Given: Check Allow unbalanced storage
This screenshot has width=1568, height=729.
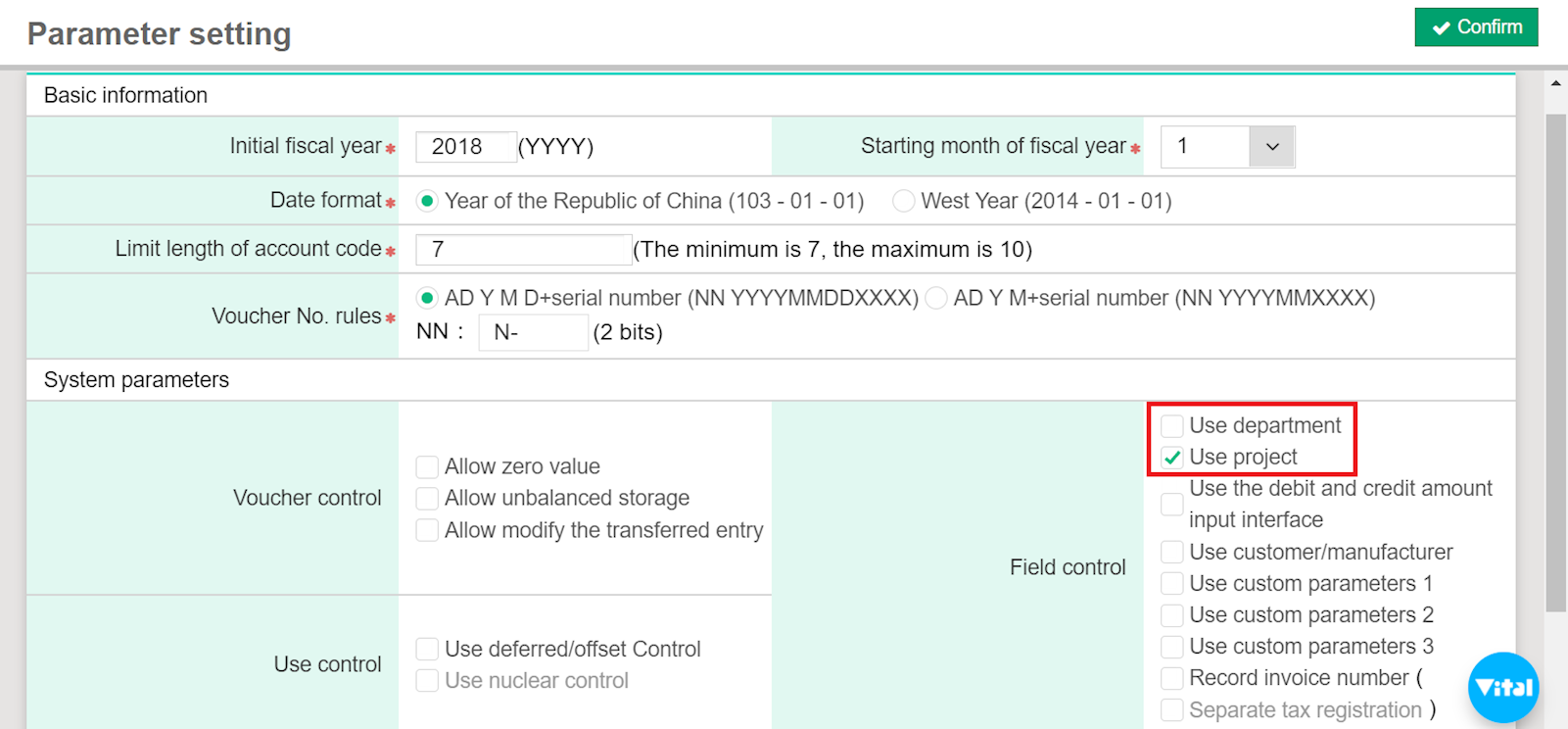Looking at the screenshot, I should point(427,499).
